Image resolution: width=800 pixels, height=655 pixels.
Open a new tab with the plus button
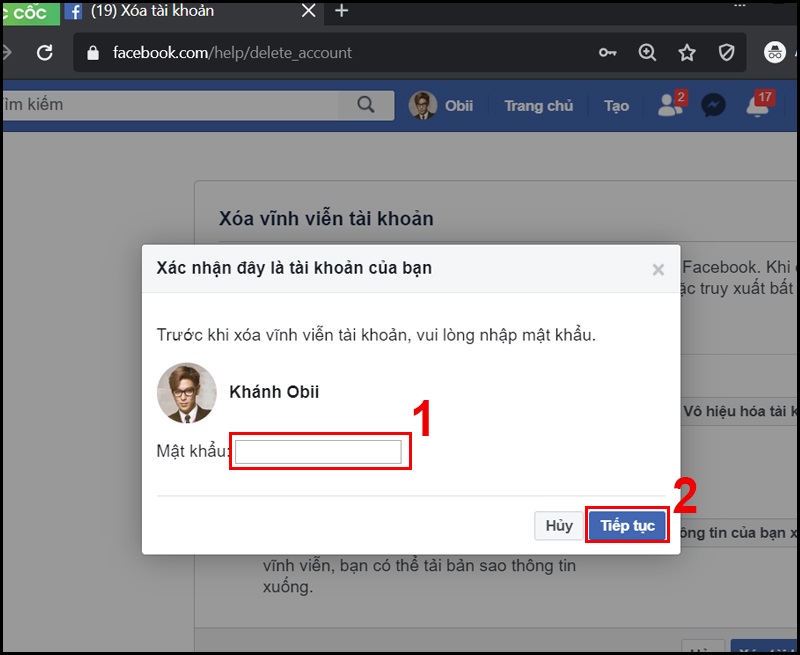[342, 13]
